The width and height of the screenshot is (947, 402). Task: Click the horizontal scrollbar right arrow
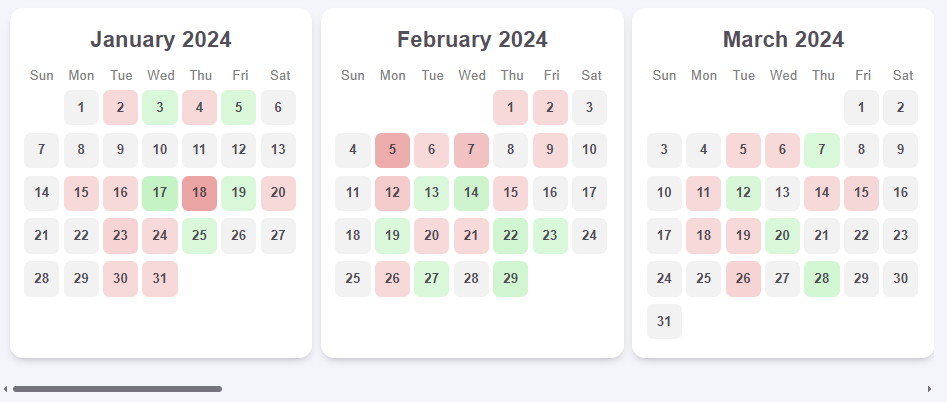[x=929, y=389]
